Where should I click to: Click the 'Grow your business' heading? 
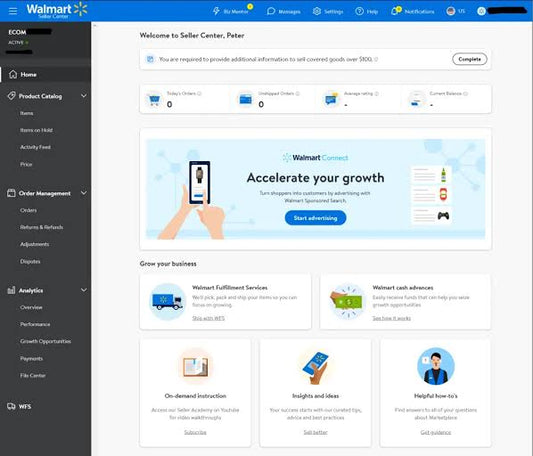point(168,264)
